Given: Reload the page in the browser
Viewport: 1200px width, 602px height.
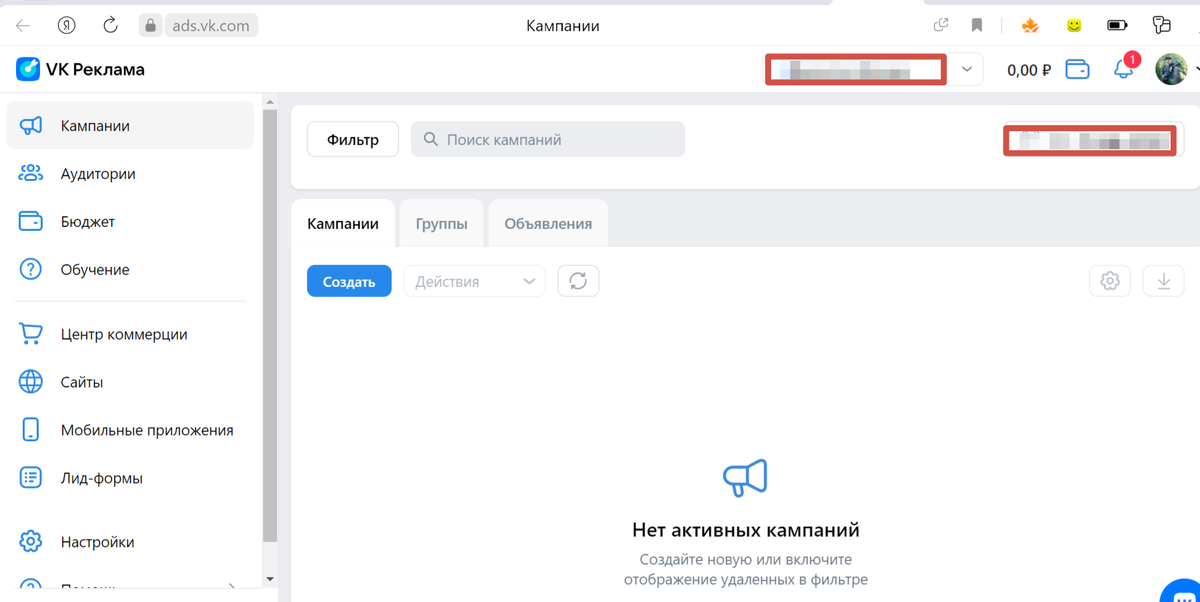Looking at the screenshot, I should pyautogui.click(x=111, y=25).
